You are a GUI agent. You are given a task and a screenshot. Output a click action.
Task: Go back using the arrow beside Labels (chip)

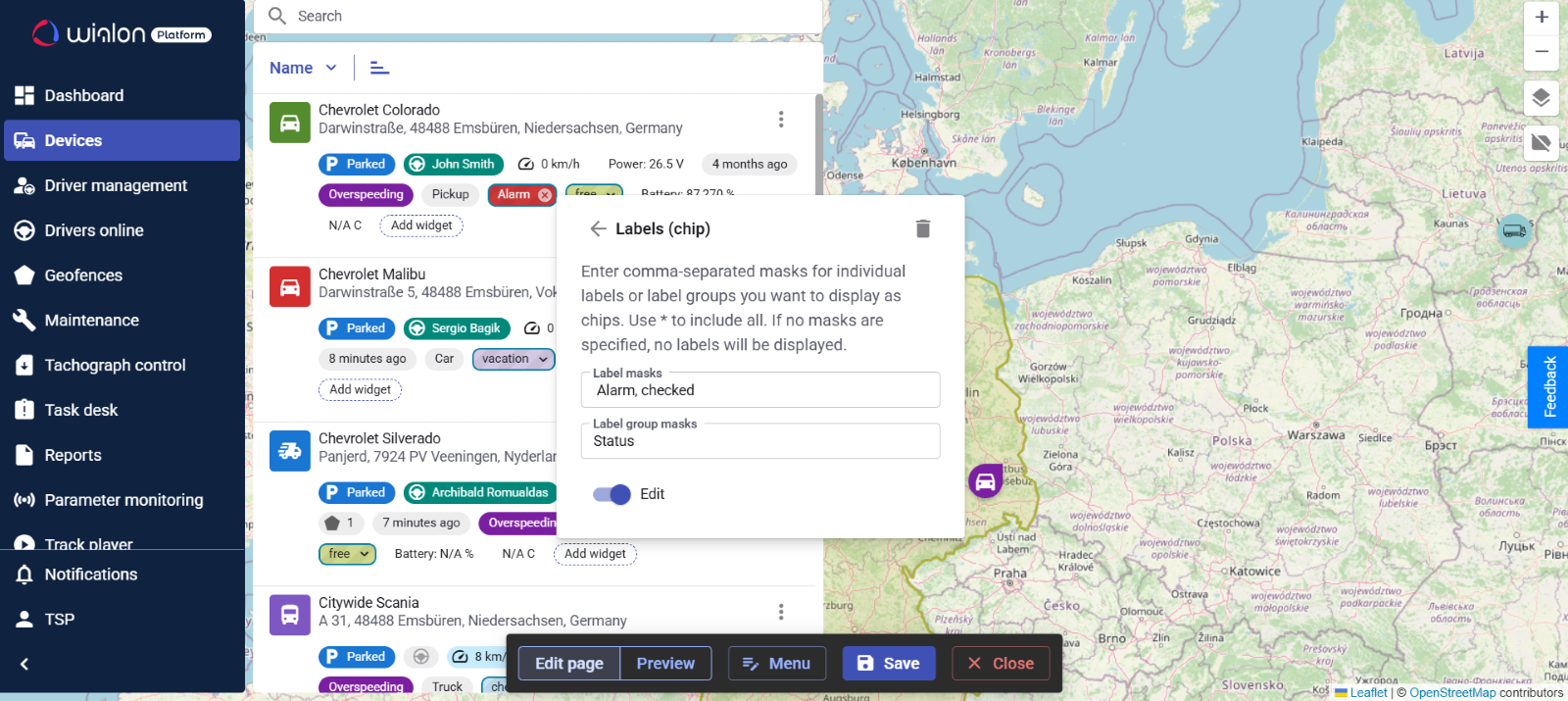coord(598,228)
